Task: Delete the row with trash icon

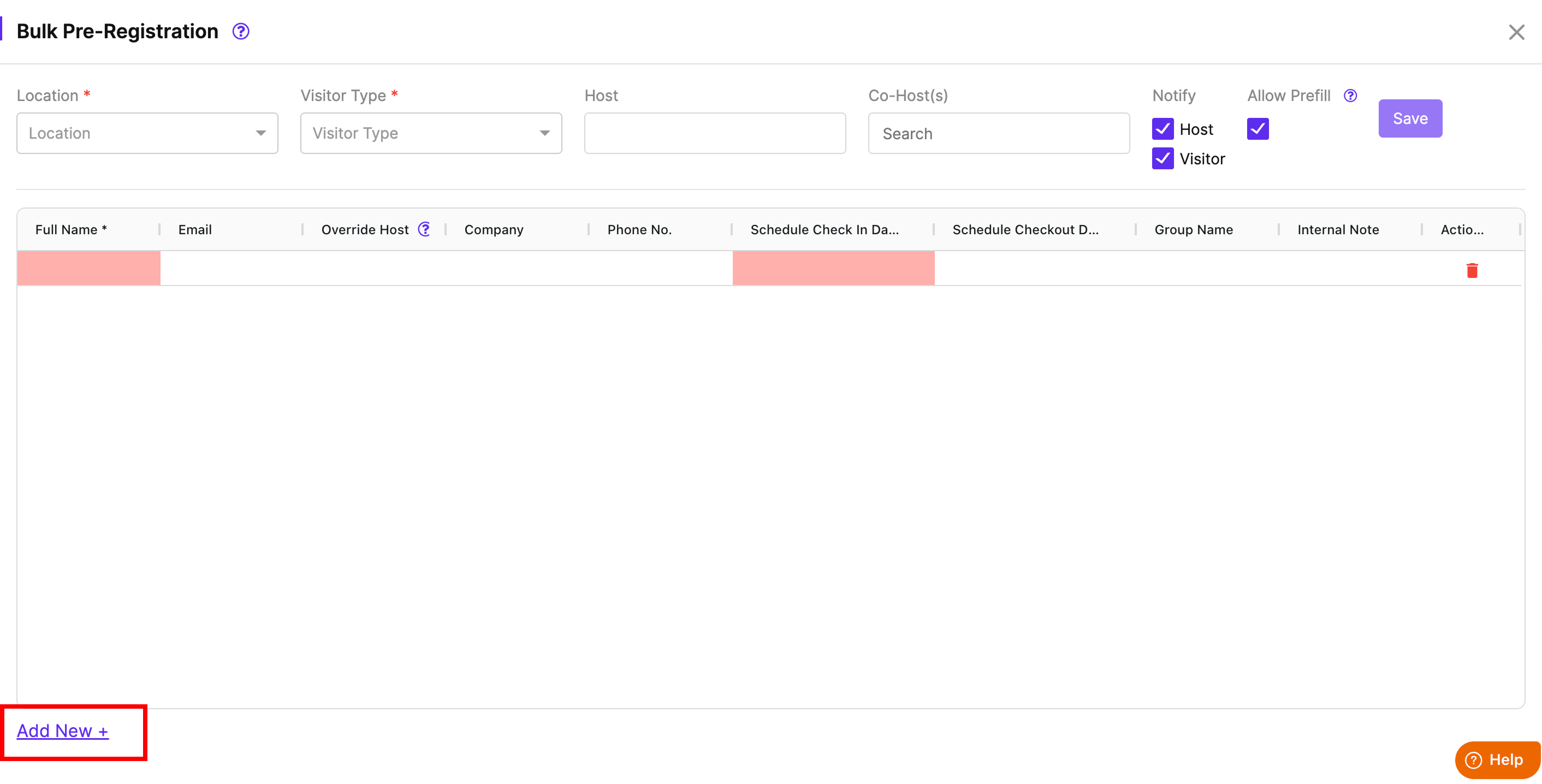Action: (x=1472, y=270)
